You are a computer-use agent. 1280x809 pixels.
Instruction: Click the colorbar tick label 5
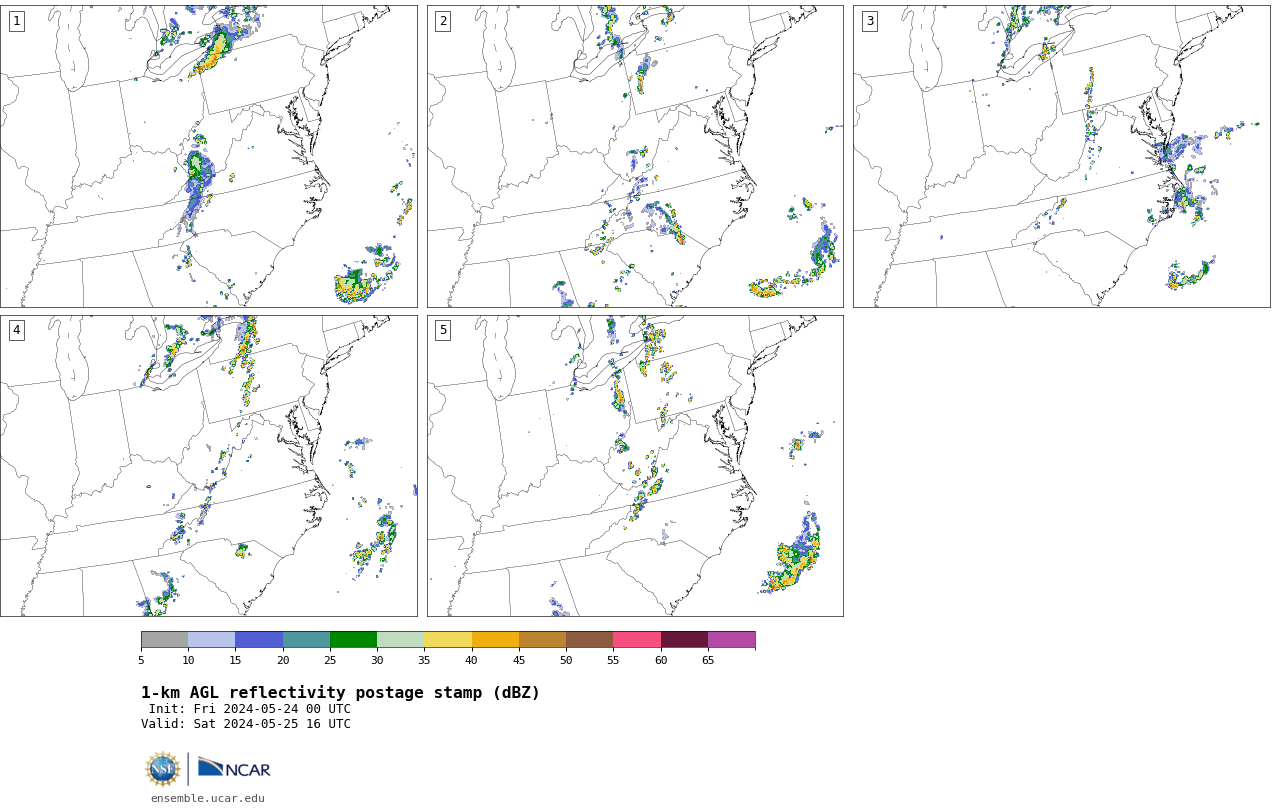click(x=141, y=660)
